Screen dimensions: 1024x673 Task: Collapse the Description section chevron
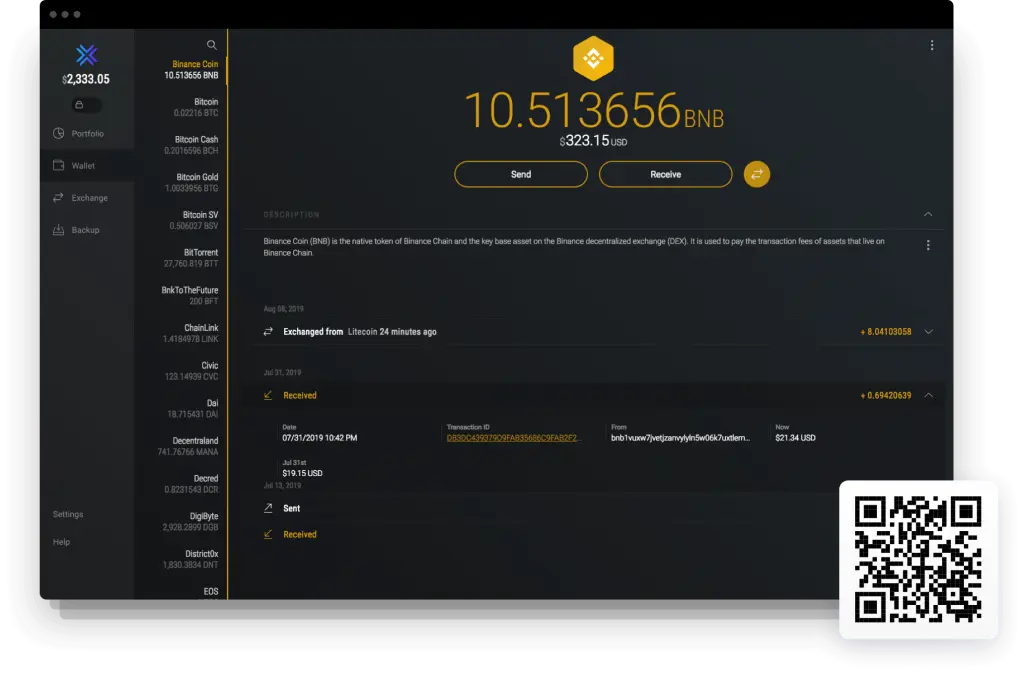[928, 214]
